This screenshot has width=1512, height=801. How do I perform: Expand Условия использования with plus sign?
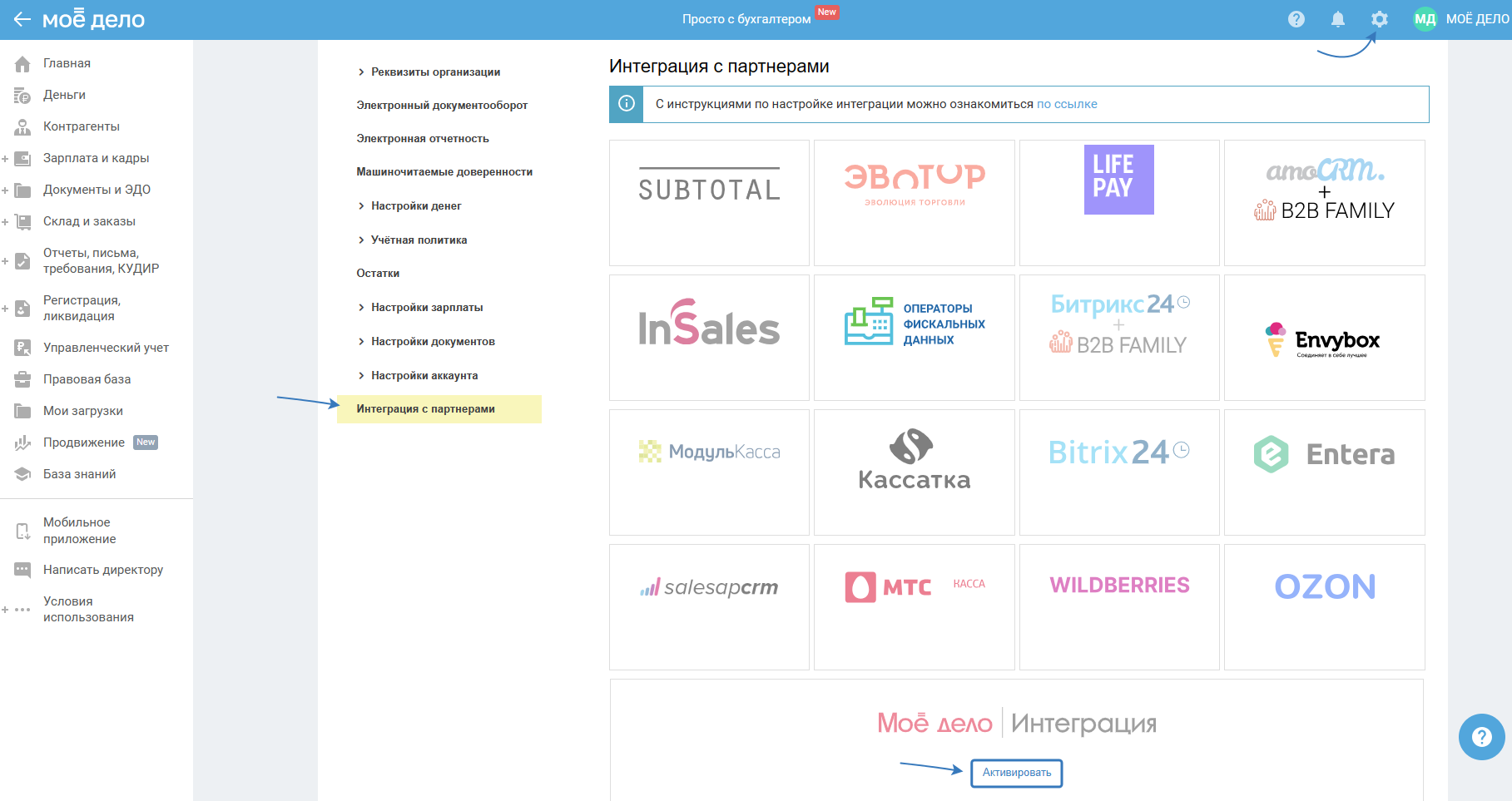5,610
